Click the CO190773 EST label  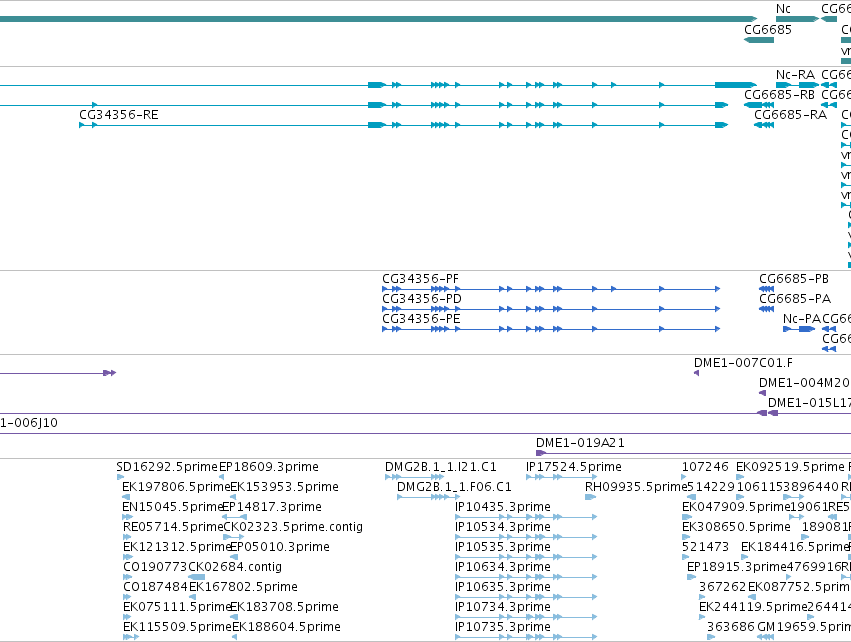[155, 567]
